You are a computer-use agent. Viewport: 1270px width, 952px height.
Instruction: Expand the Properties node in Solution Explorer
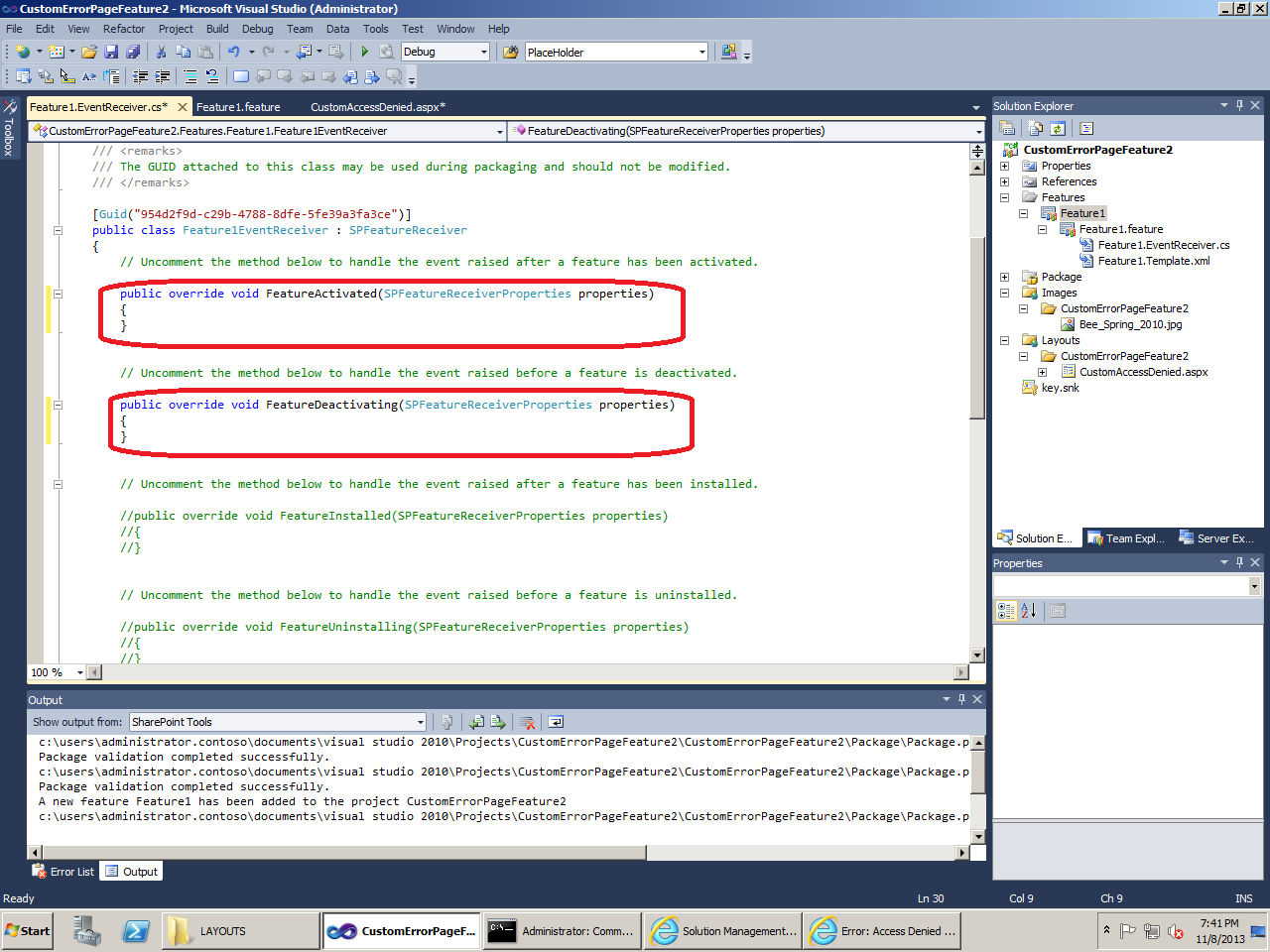pyautogui.click(x=1004, y=166)
